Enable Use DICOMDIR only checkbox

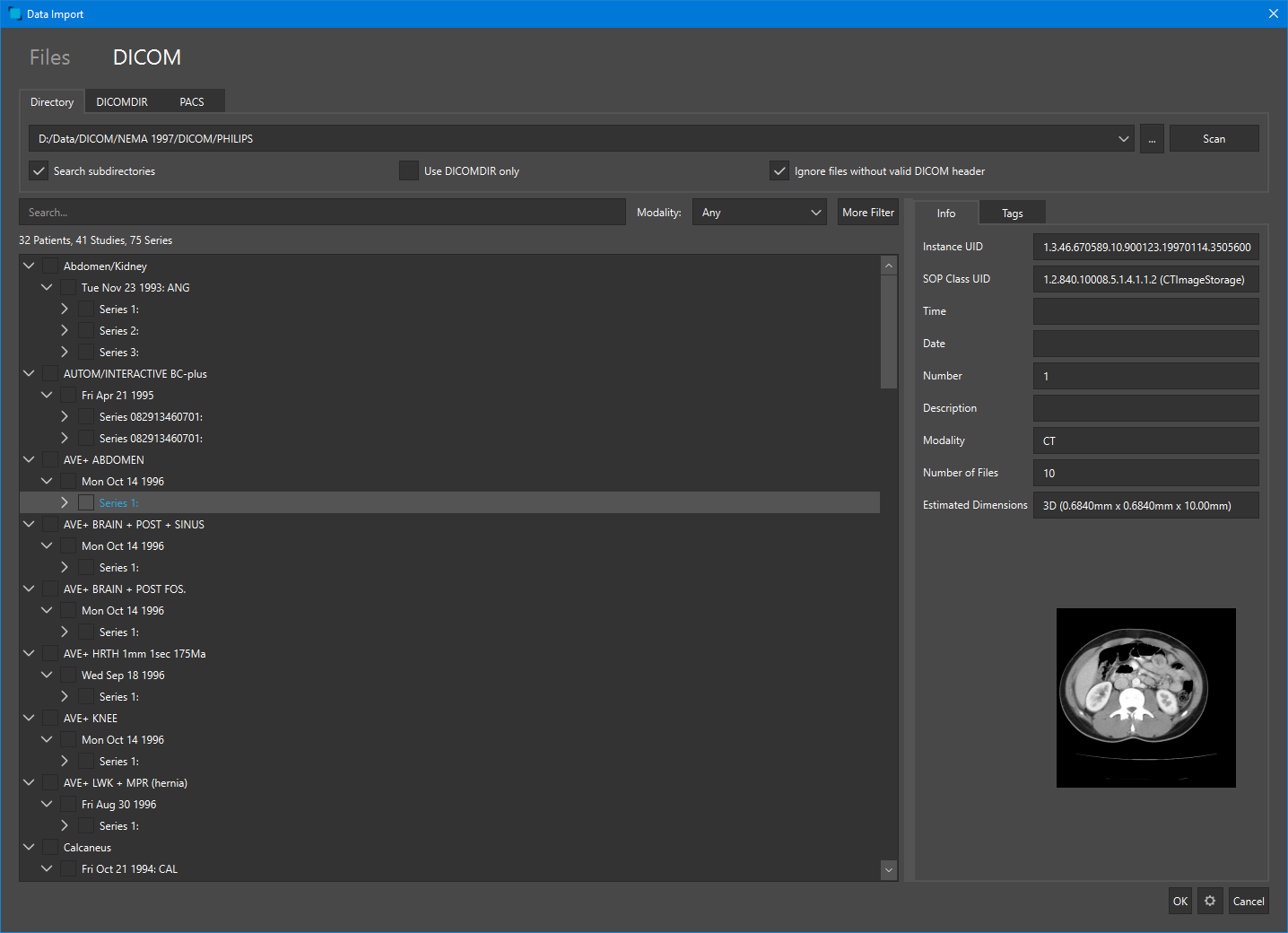(x=409, y=170)
